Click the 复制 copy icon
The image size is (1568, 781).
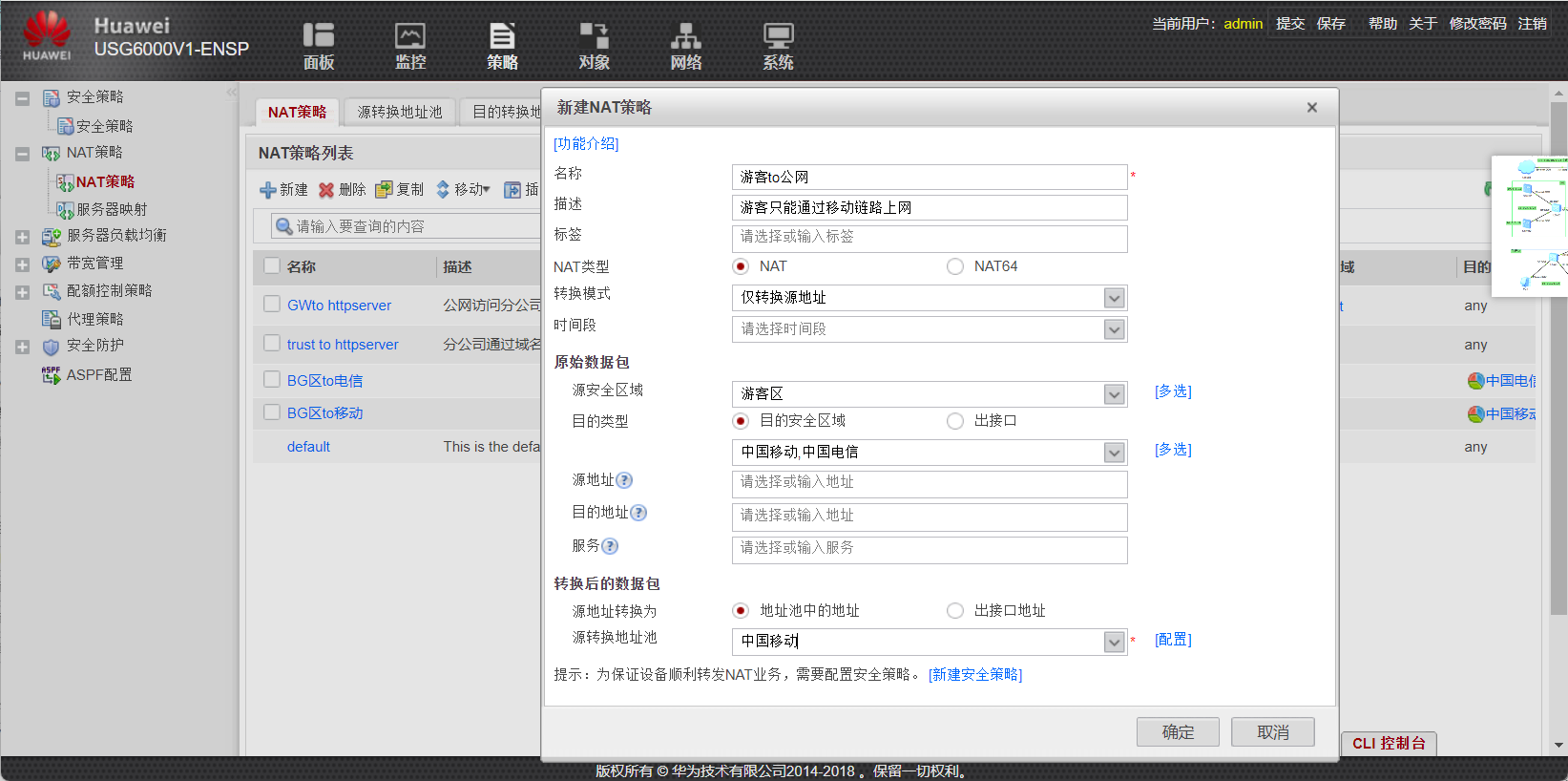(x=384, y=190)
